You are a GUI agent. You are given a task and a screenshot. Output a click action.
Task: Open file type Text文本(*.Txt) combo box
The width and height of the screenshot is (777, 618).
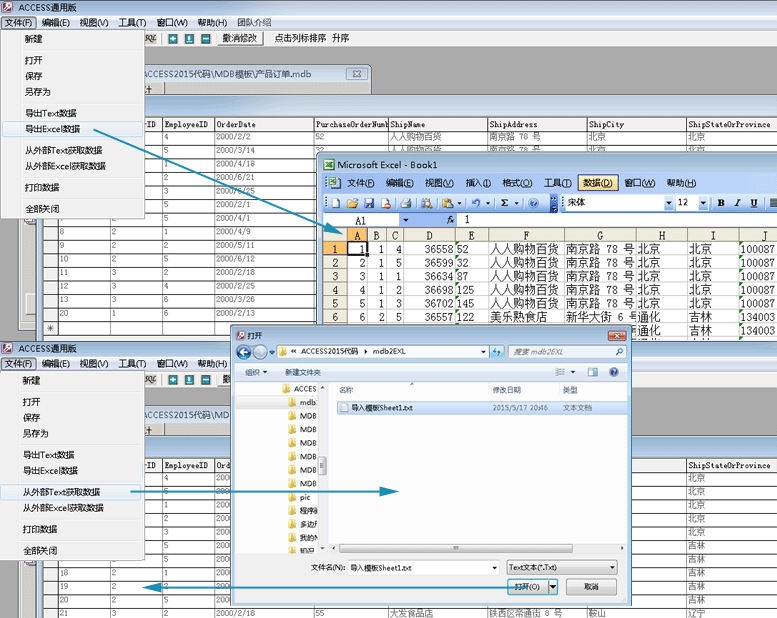point(562,567)
